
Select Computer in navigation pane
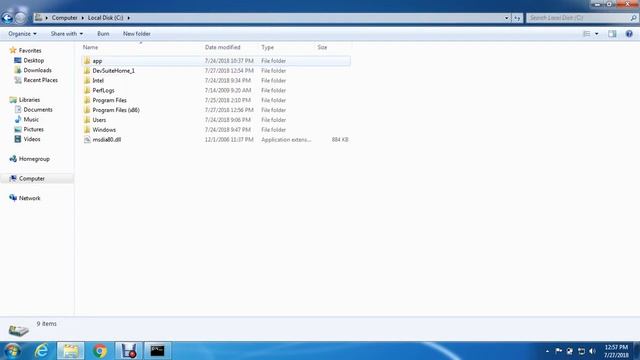32,178
